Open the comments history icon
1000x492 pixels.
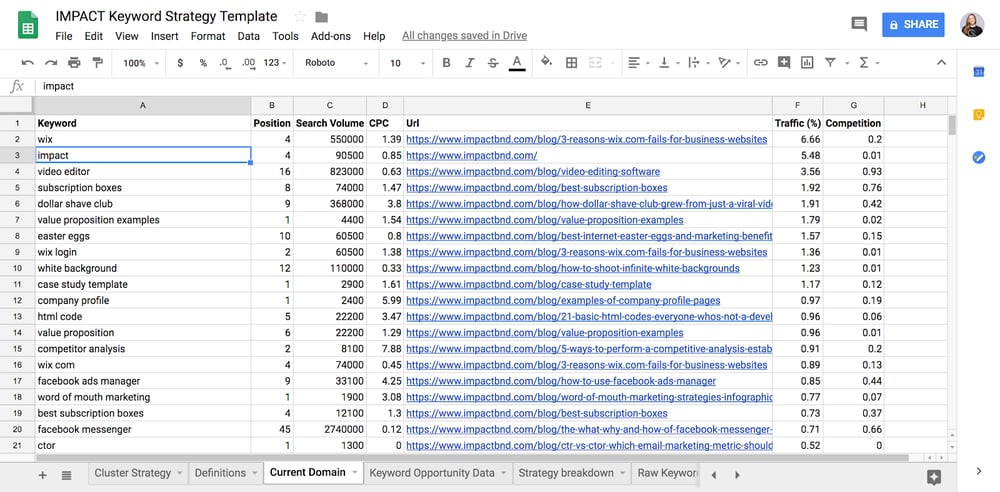pos(859,24)
